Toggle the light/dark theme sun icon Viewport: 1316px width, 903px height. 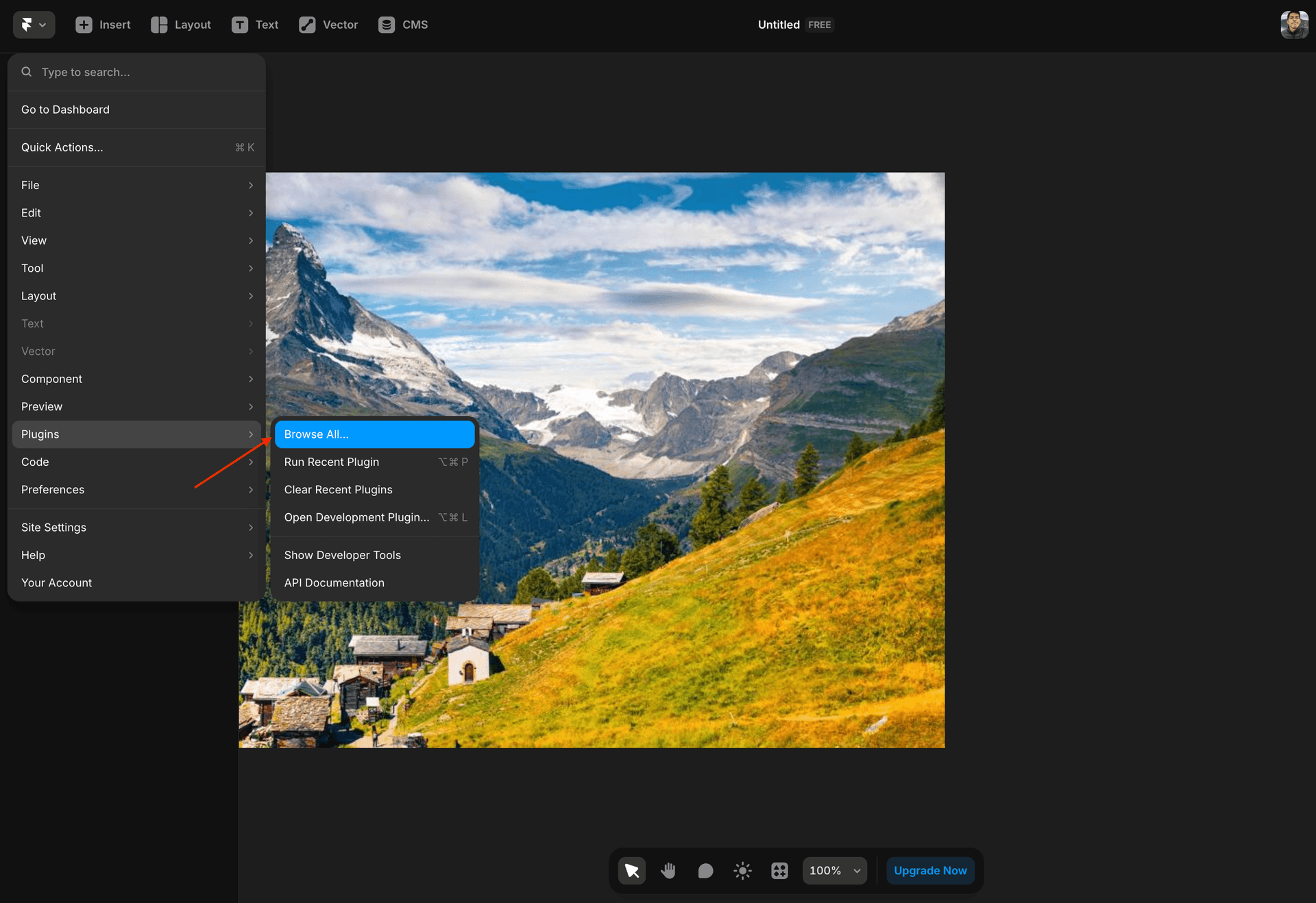(x=742, y=870)
